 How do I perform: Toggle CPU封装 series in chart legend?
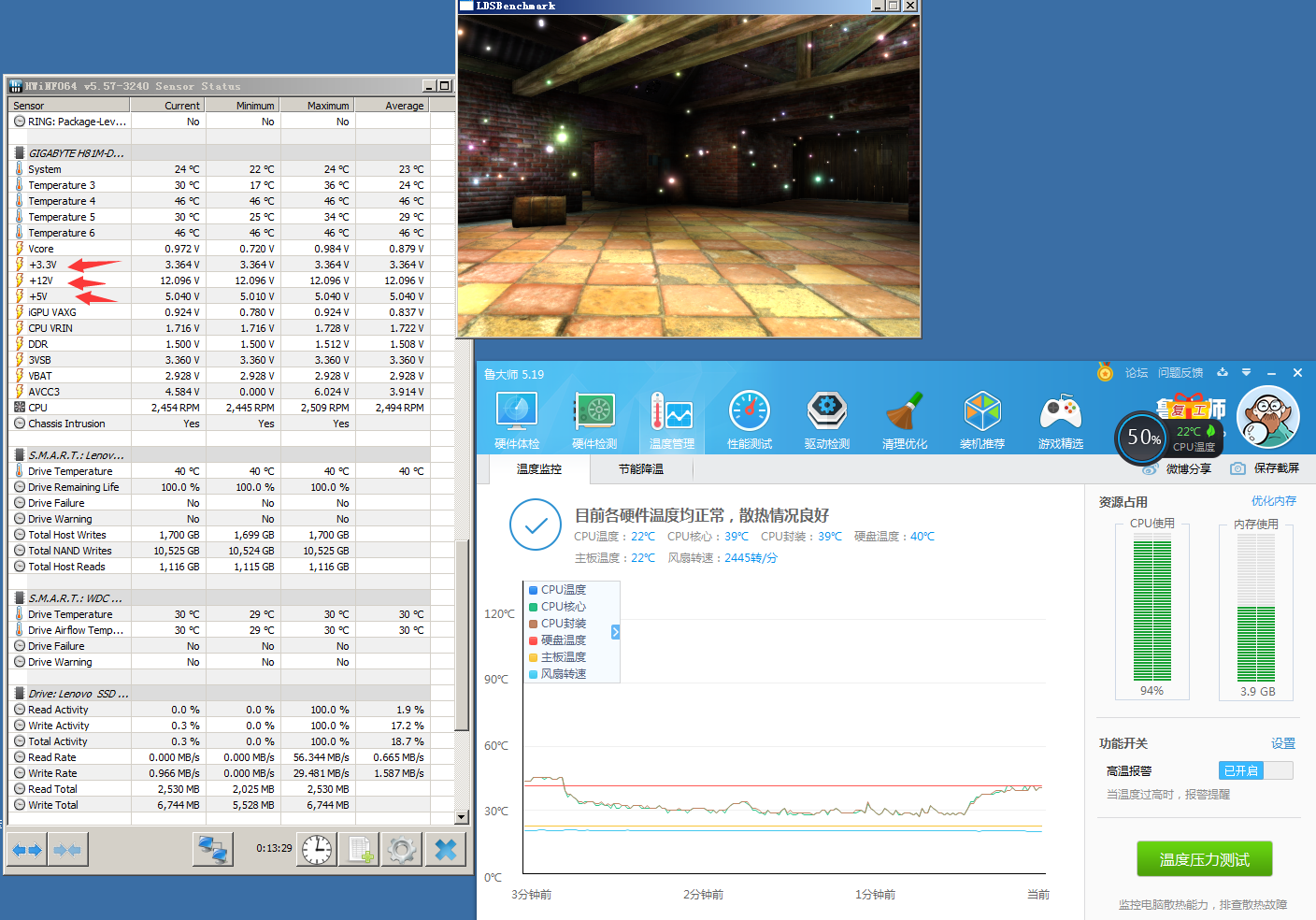tap(557, 624)
